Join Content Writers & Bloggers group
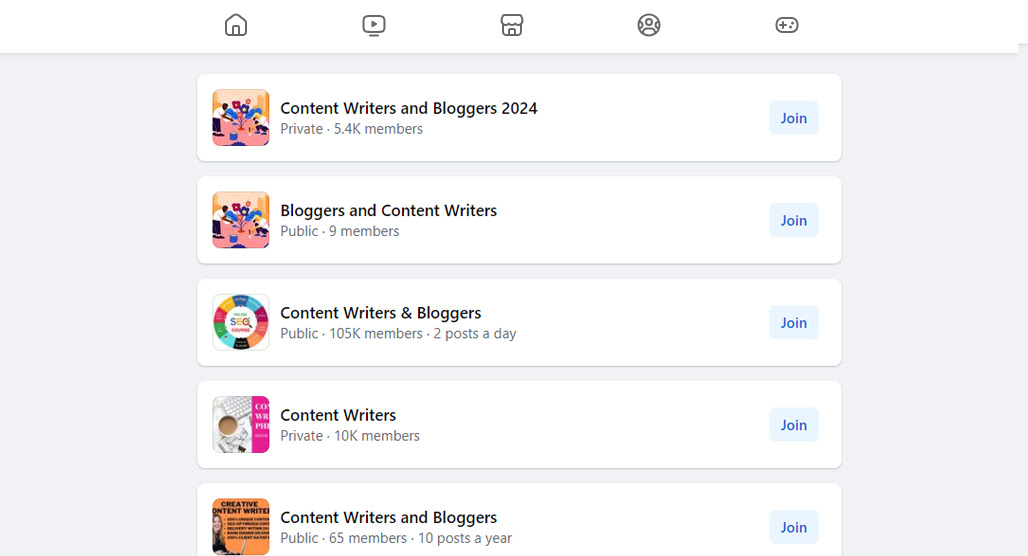This screenshot has width=1028, height=556. 794,323
